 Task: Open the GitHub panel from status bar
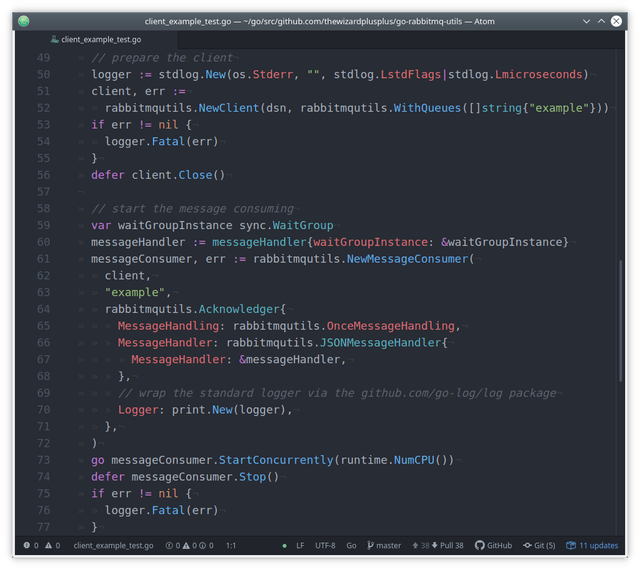click(493, 546)
